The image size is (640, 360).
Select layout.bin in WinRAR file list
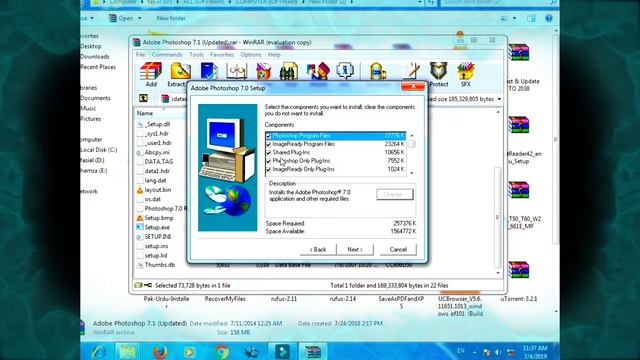point(158,190)
